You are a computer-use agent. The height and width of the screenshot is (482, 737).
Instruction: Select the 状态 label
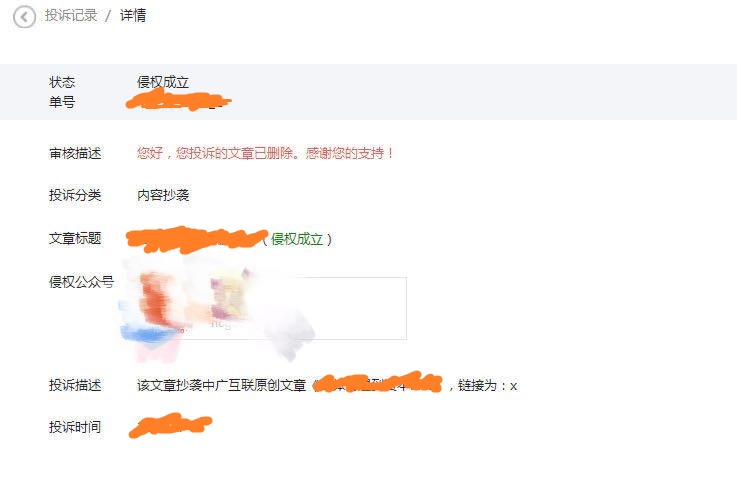point(62,82)
